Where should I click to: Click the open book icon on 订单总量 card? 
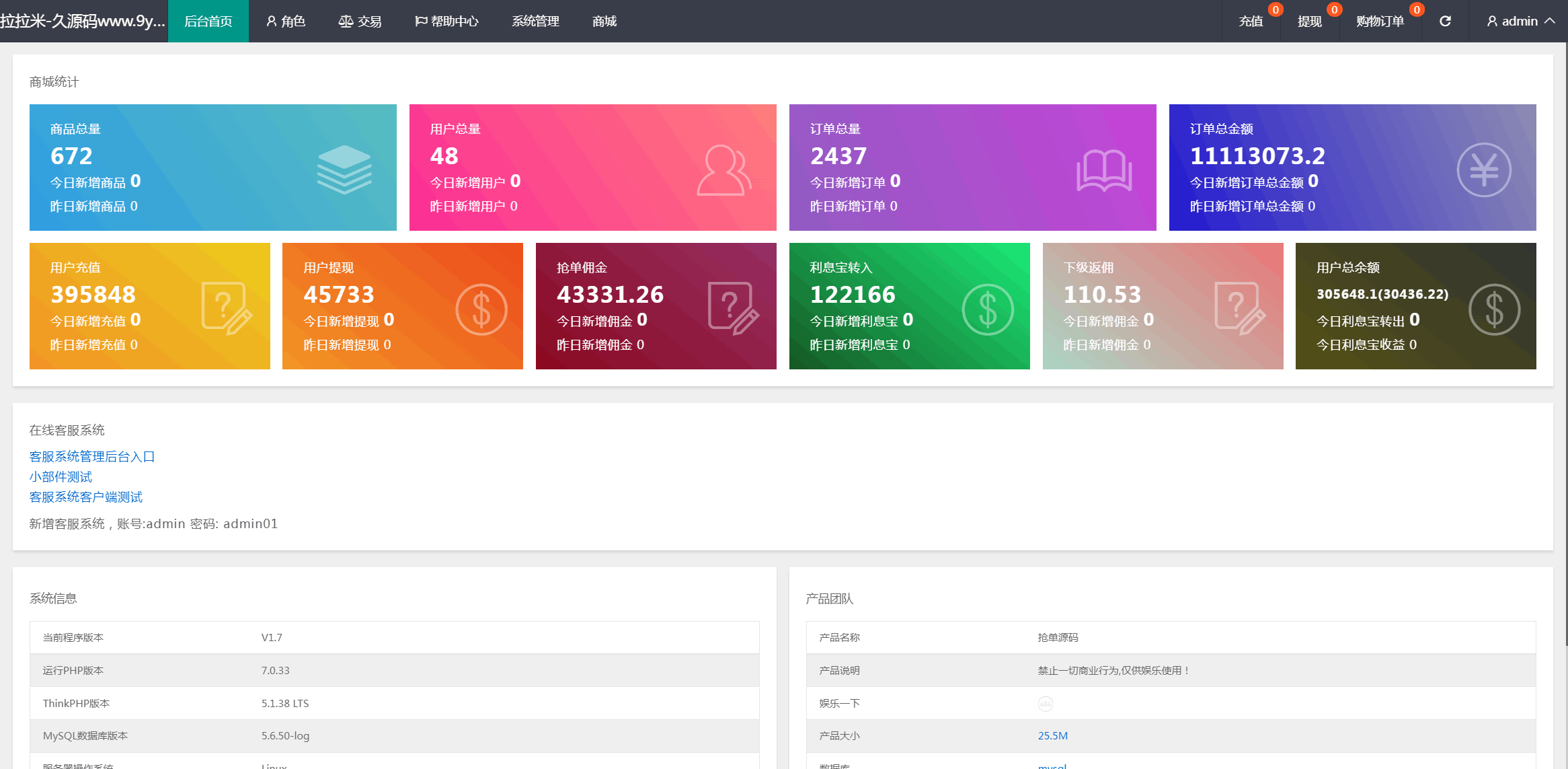pos(1104,170)
